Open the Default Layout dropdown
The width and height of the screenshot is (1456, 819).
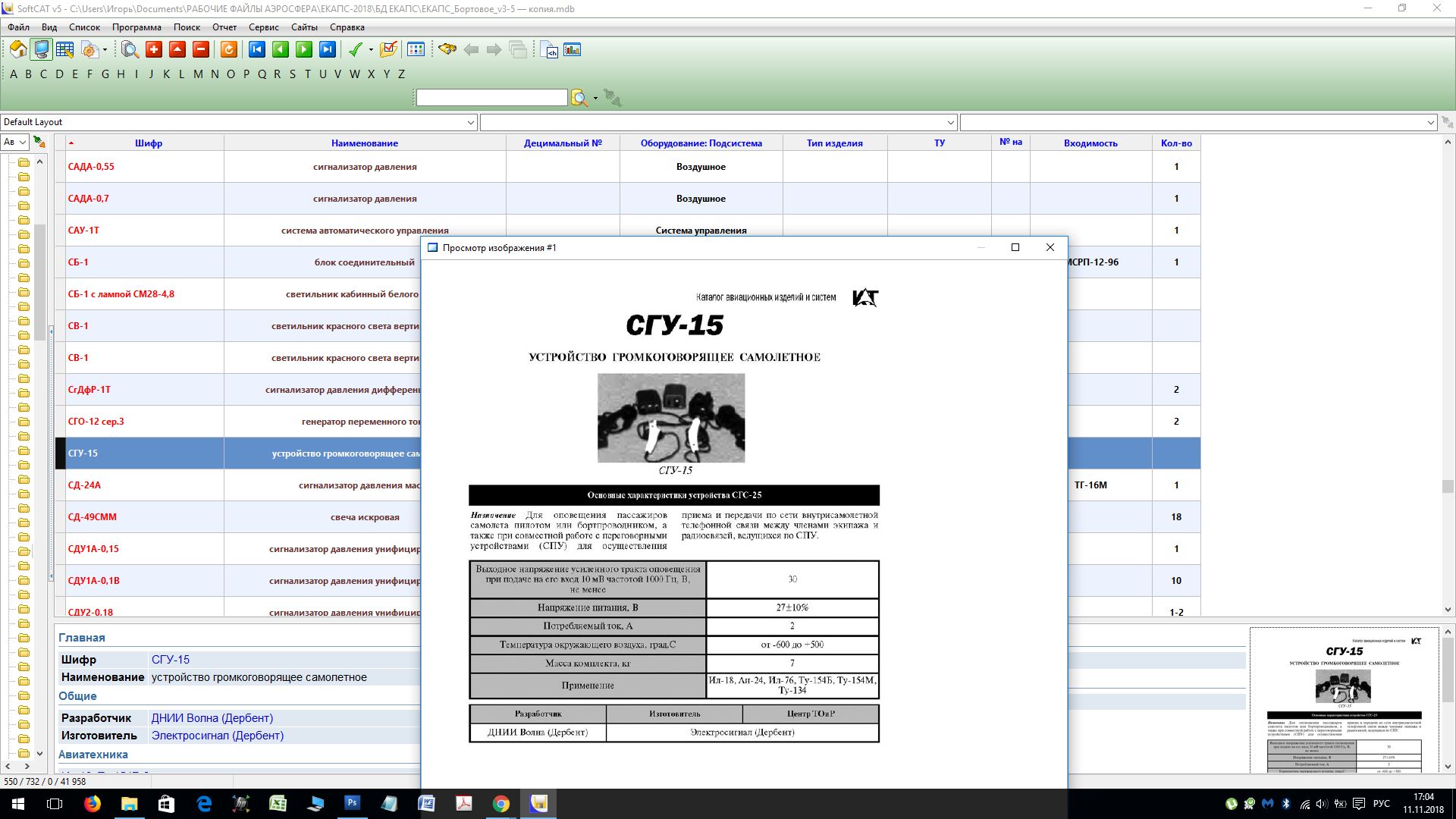click(471, 122)
